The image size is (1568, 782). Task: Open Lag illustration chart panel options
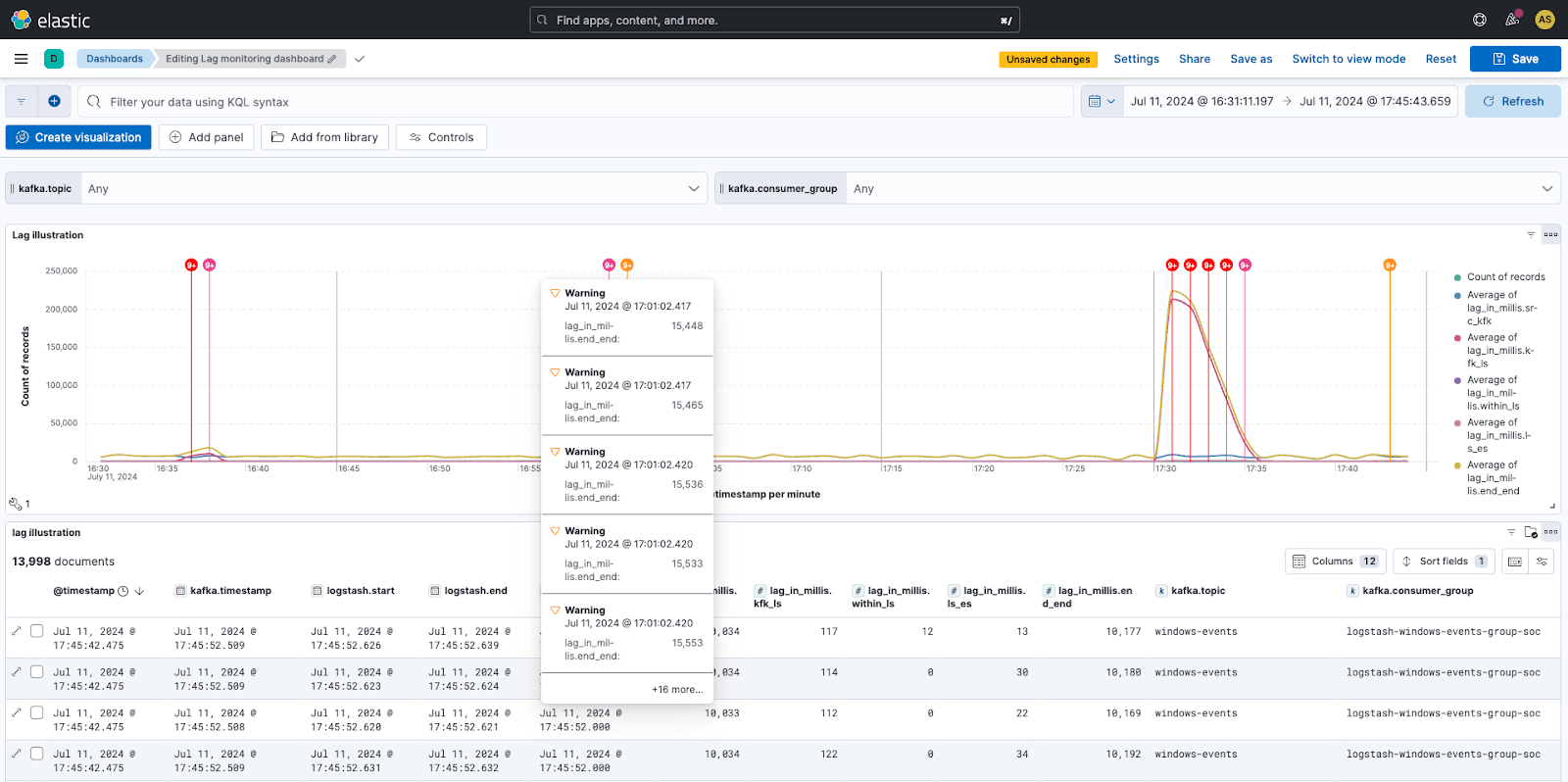pyautogui.click(x=1550, y=235)
